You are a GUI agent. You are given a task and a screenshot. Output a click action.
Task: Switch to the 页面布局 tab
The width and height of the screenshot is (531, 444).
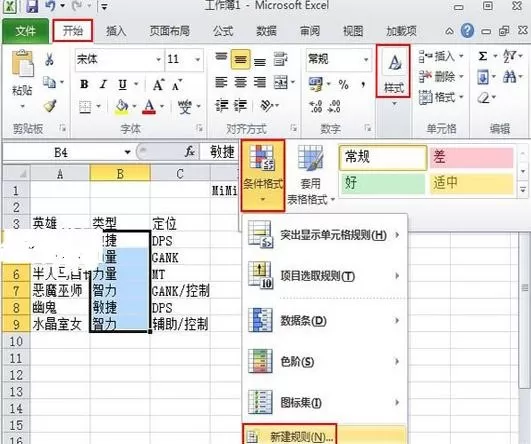pos(170,31)
